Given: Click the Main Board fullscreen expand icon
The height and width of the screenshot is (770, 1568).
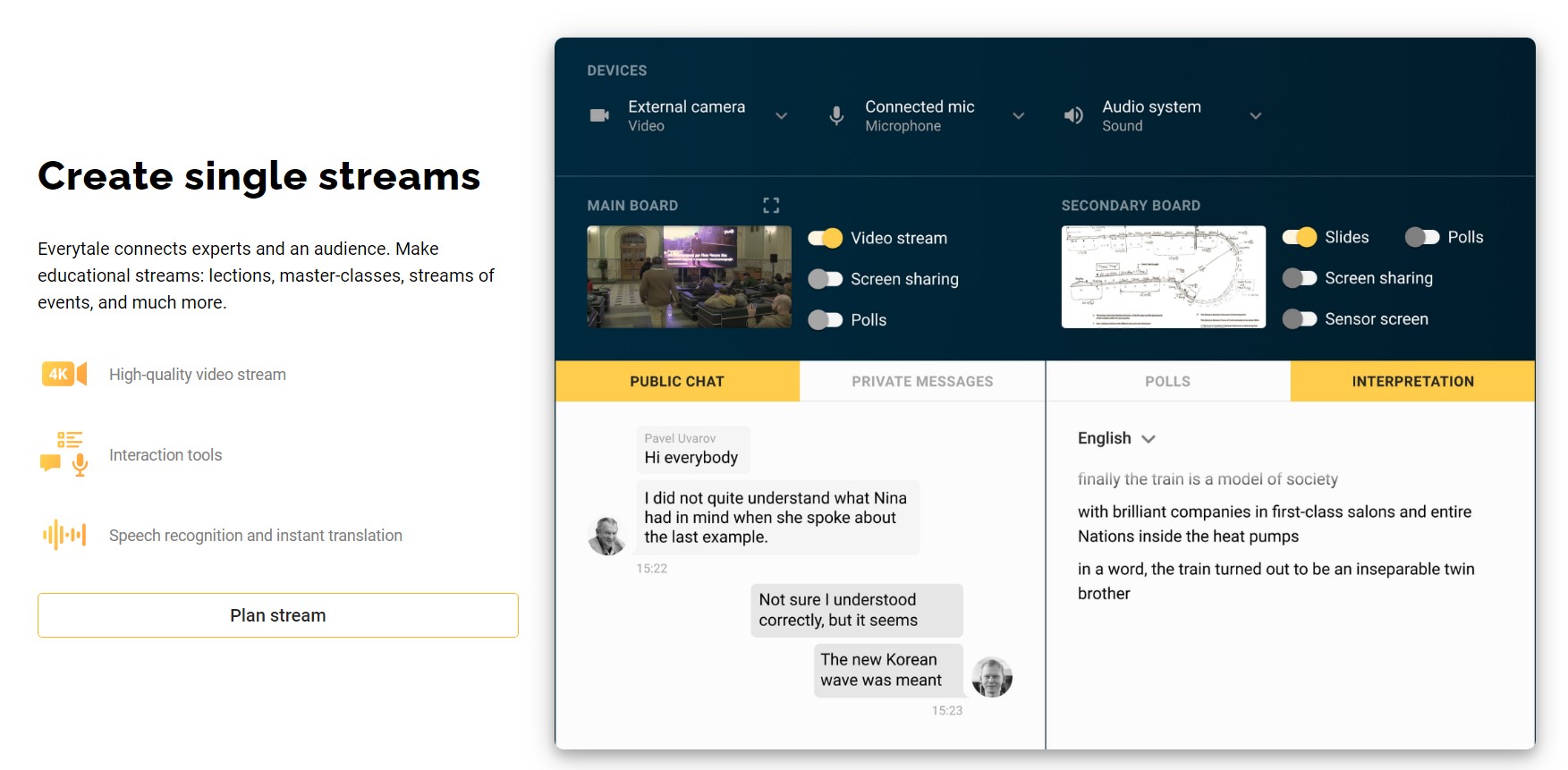Looking at the screenshot, I should pos(771,206).
